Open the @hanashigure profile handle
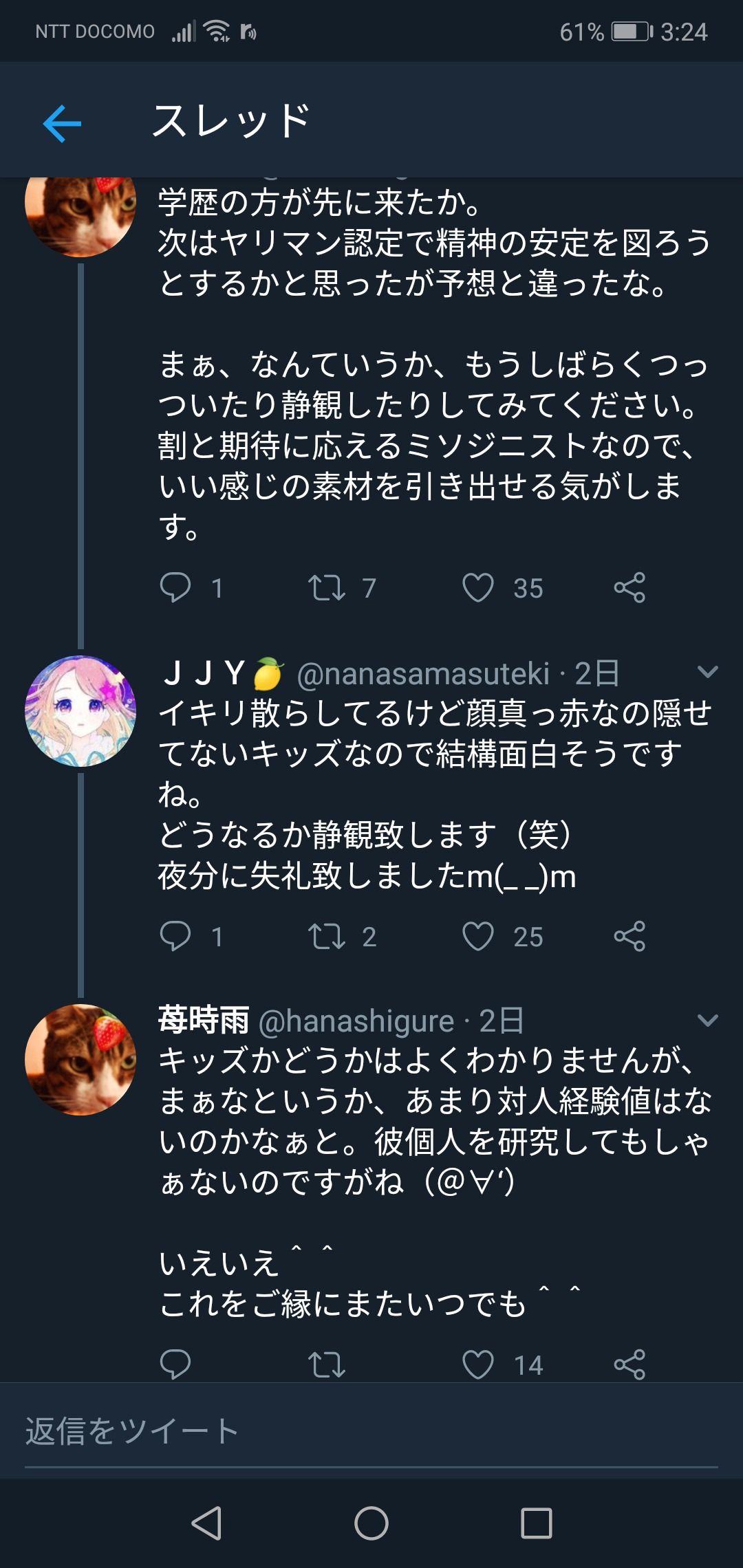Viewport: 743px width, 1568px height. [356, 1021]
